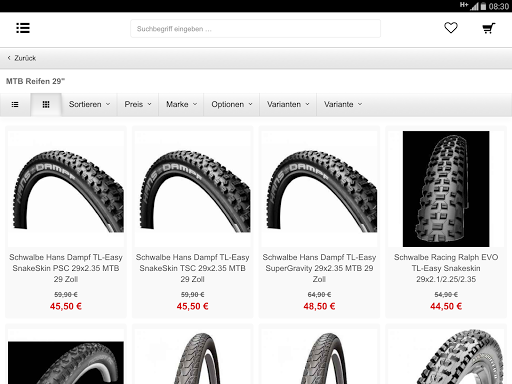Go back with Zurück arrow
This screenshot has width=512, height=384.
[22, 58]
